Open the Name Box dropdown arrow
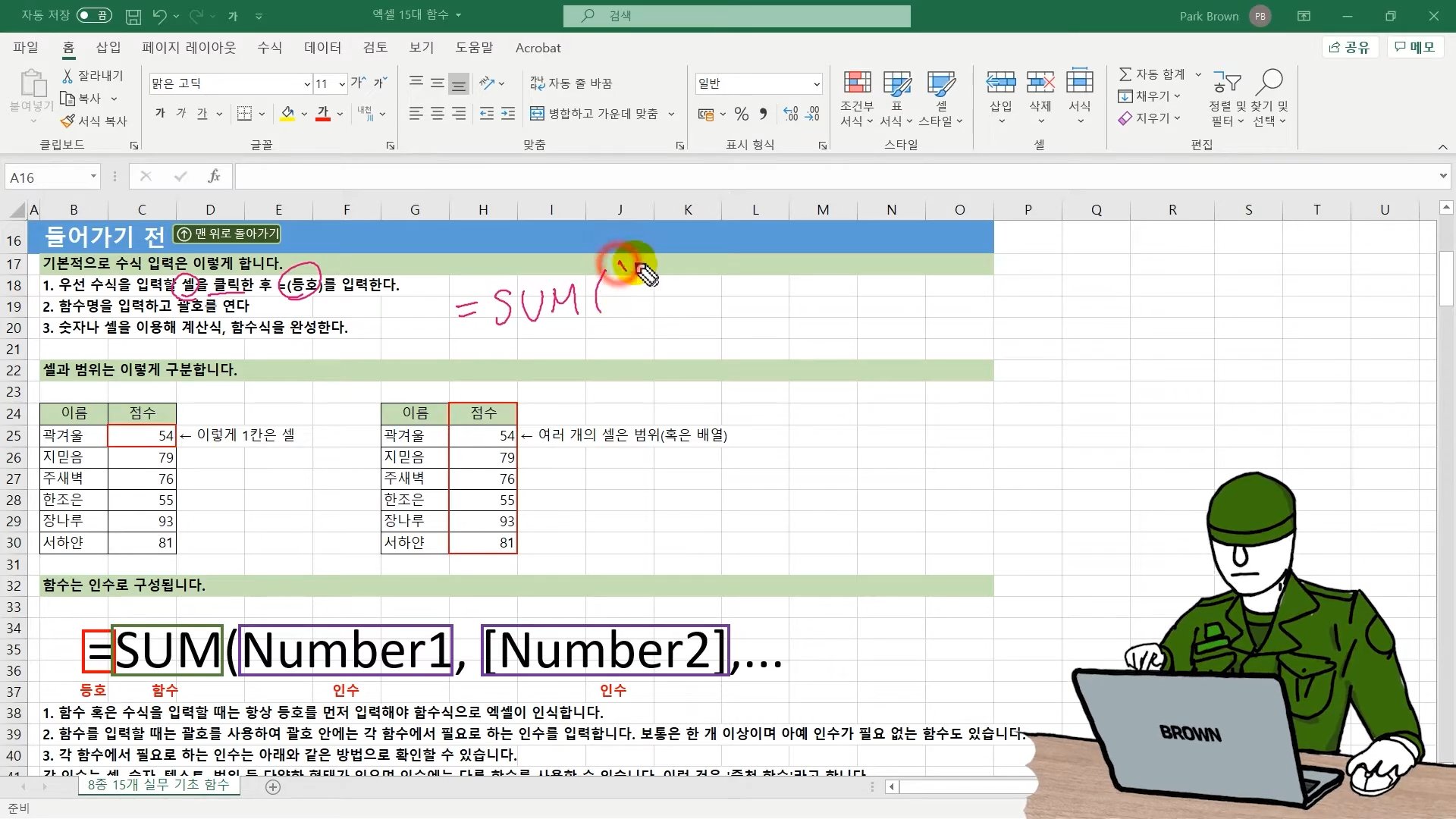This screenshot has width=1456, height=819. [x=93, y=177]
